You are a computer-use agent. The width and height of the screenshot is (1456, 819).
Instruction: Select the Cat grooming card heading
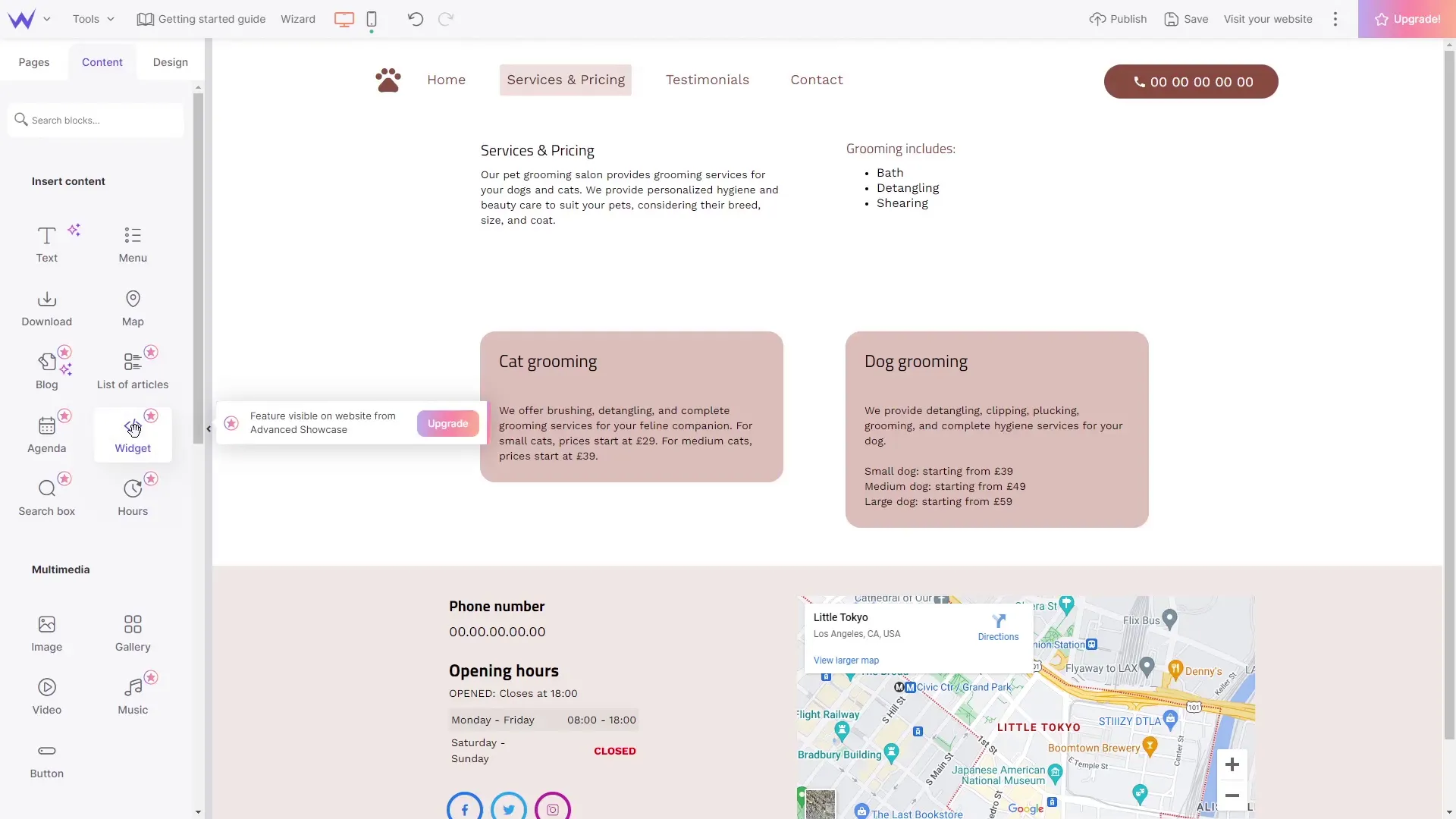(548, 361)
